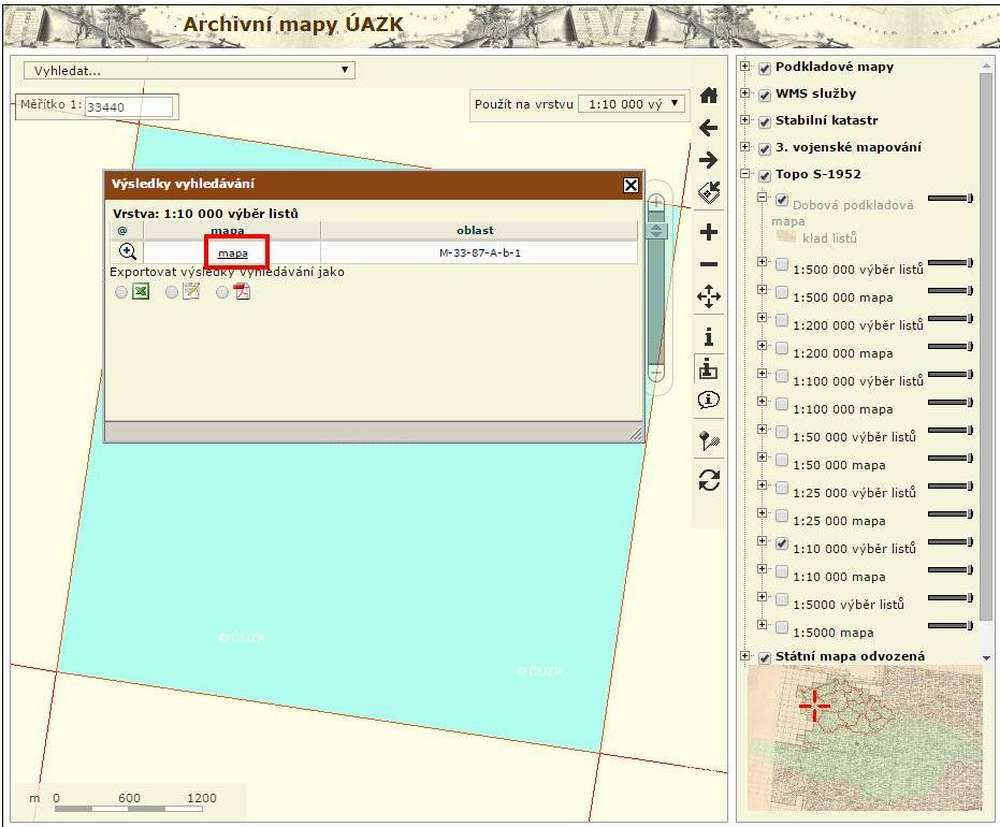The height and width of the screenshot is (827, 1000).
Task: Close the Výsledky vyhledávání results window
Action: 631,185
